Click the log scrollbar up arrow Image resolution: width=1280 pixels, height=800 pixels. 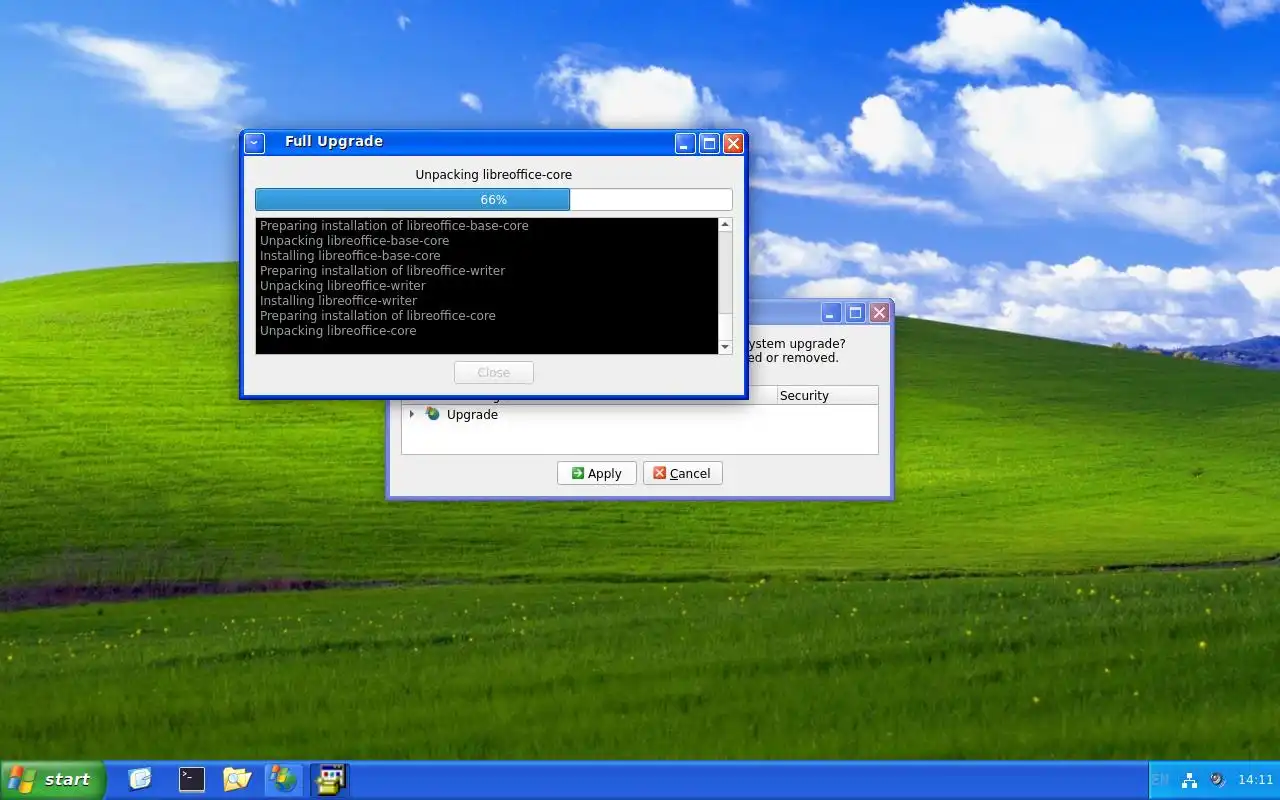click(726, 225)
